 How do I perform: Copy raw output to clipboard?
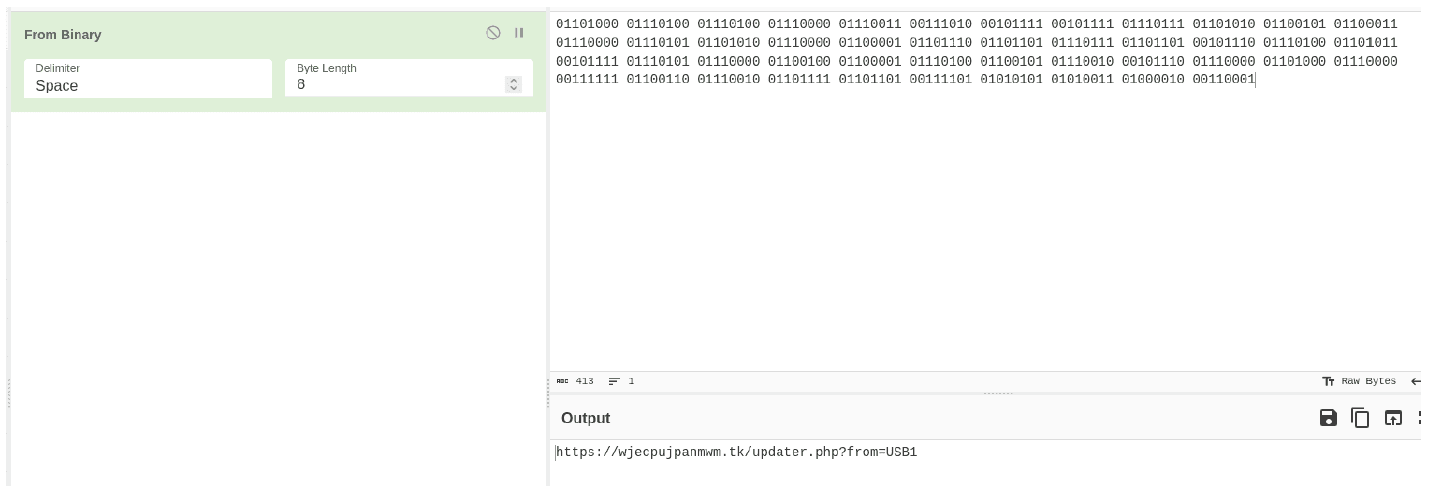1360,418
